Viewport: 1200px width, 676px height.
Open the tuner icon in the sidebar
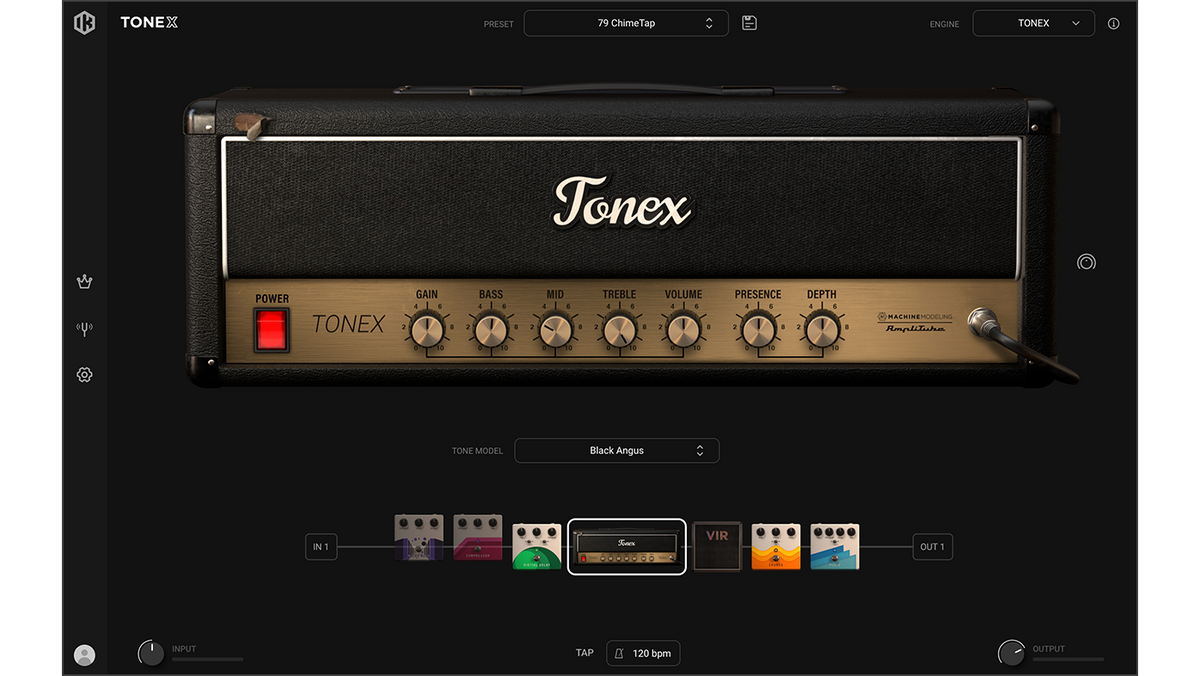point(85,328)
